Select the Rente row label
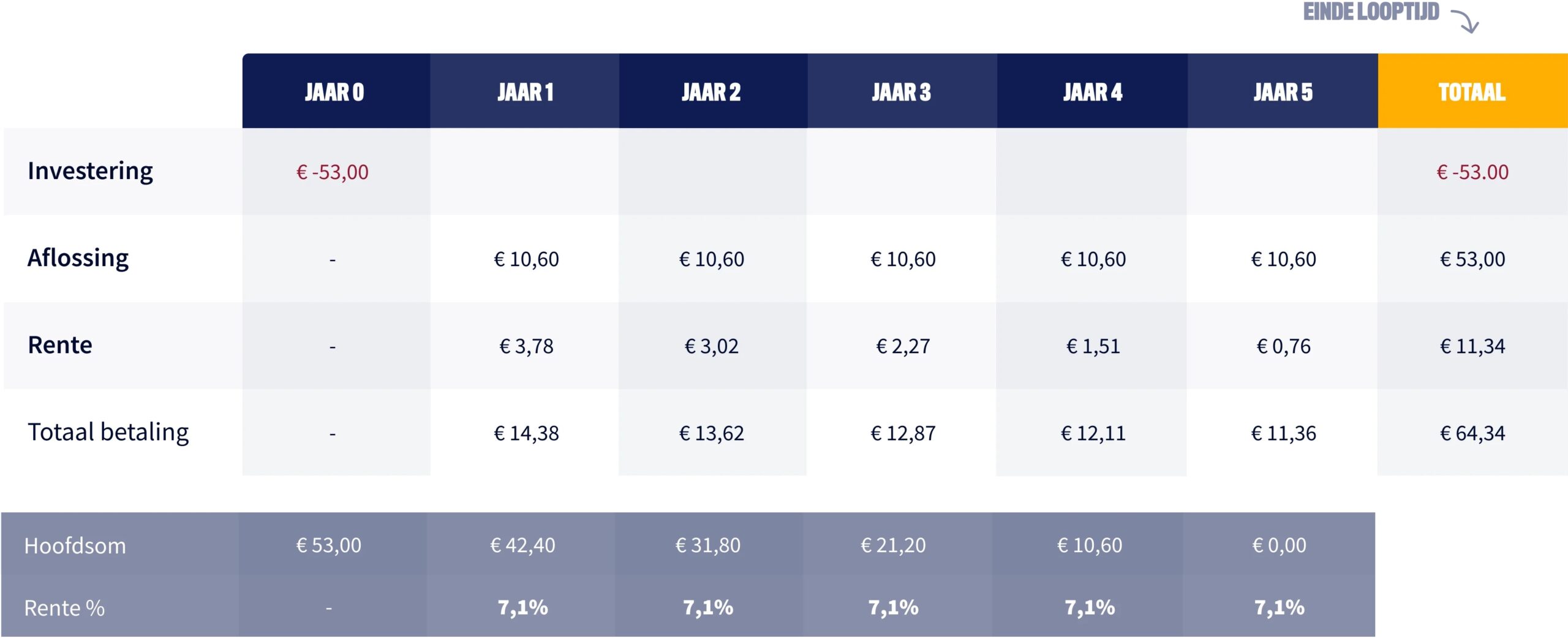Viewport: 1568px width, 638px height. point(60,345)
